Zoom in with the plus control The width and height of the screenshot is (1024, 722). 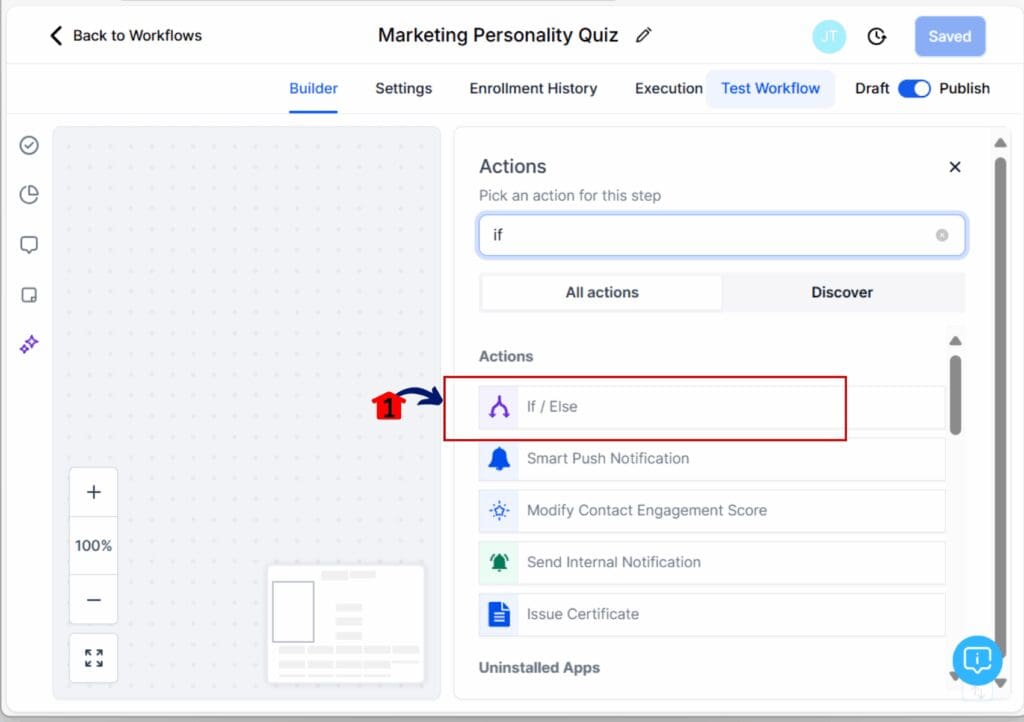click(x=93, y=491)
